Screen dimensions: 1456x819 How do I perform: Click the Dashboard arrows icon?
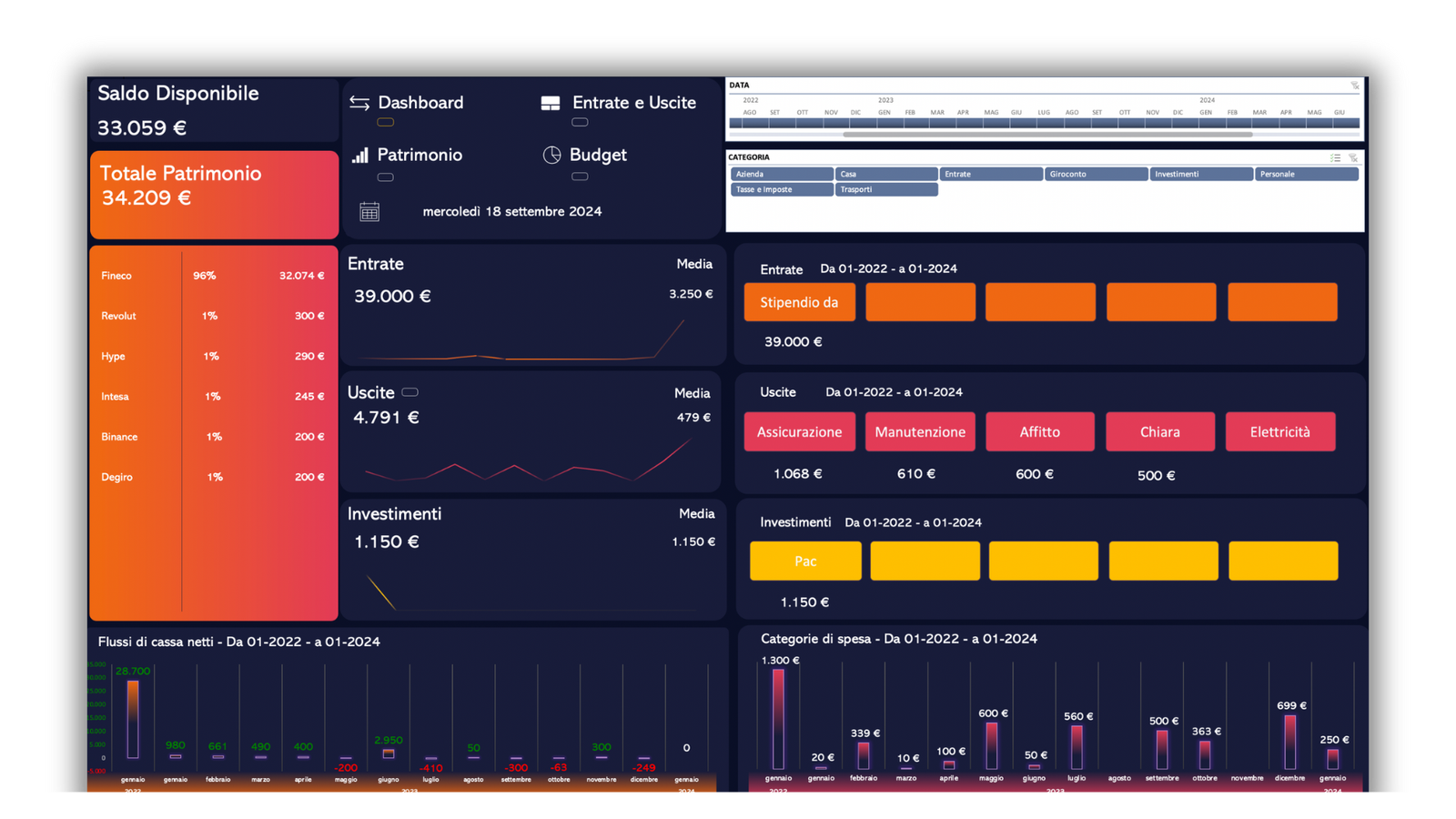coord(359,103)
